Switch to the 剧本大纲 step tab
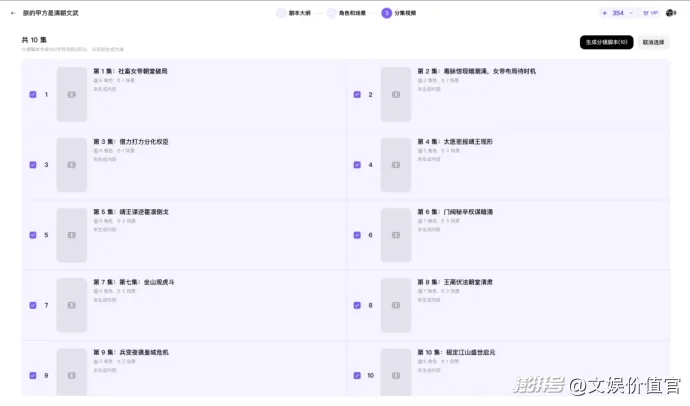Viewport: 690px width, 406px height. pos(296,13)
